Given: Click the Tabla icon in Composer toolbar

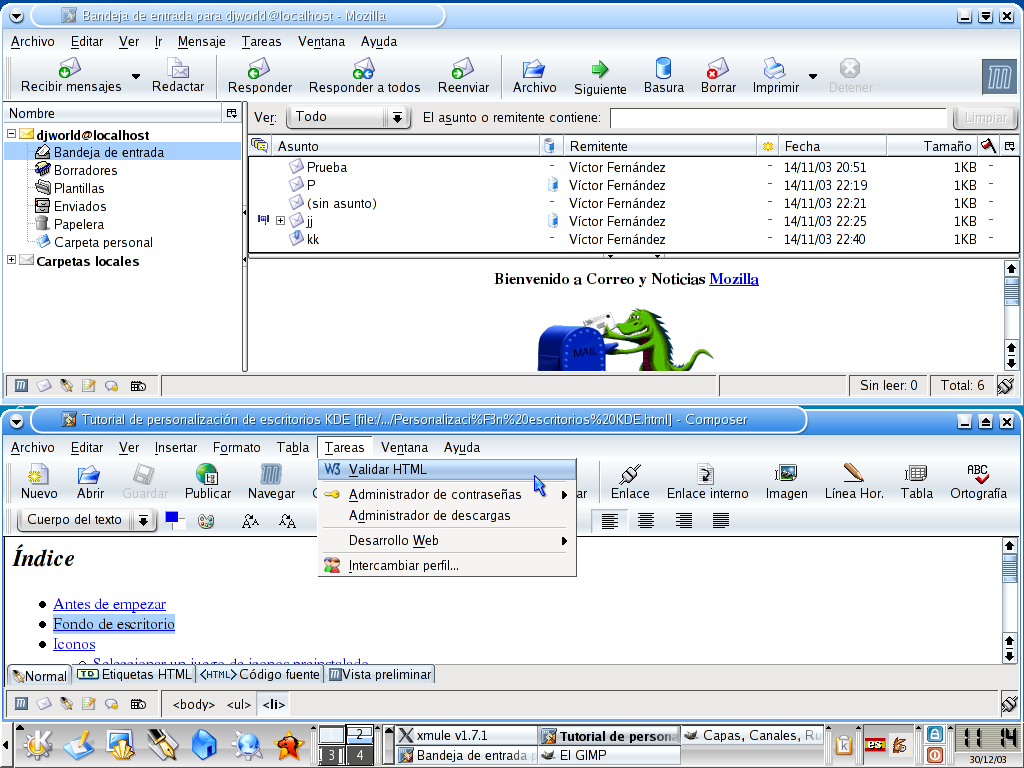Looking at the screenshot, I should pyautogui.click(x=916, y=482).
